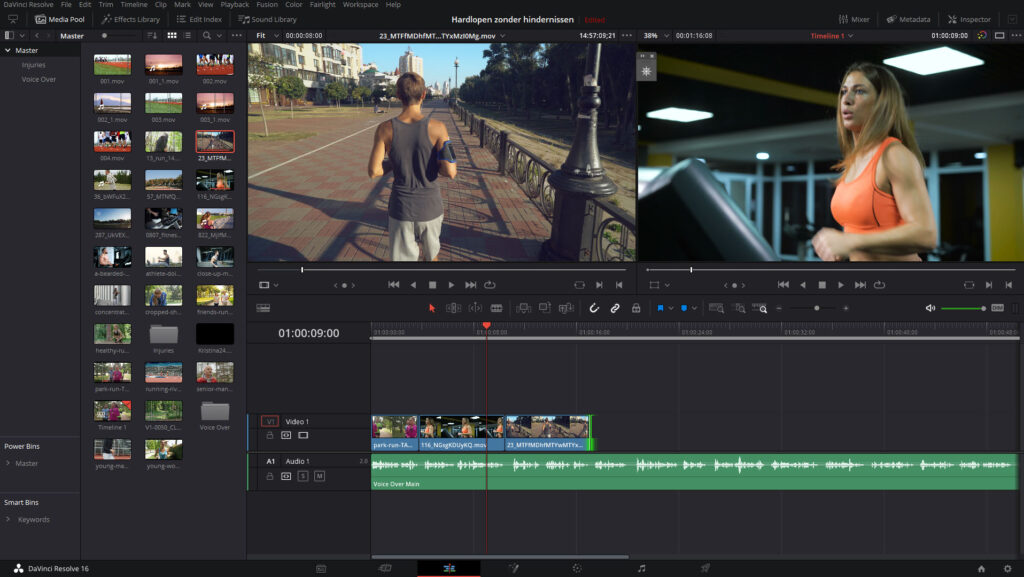Open the Clip menu
Image resolution: width=1024 pixels, height=577 pixels.
[161, 5]
